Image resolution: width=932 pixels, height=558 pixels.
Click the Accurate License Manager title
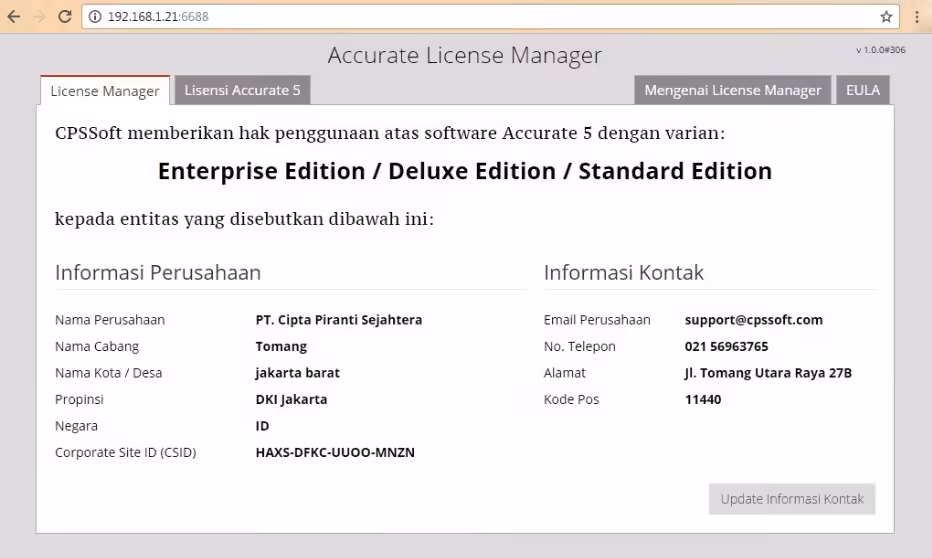[465, 55]
